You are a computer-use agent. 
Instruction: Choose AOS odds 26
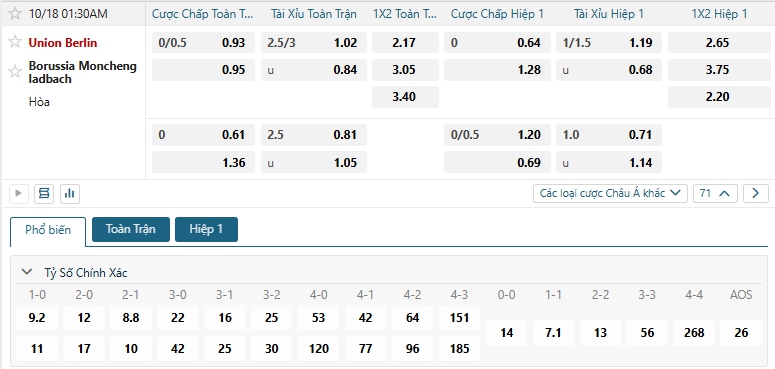741,333
